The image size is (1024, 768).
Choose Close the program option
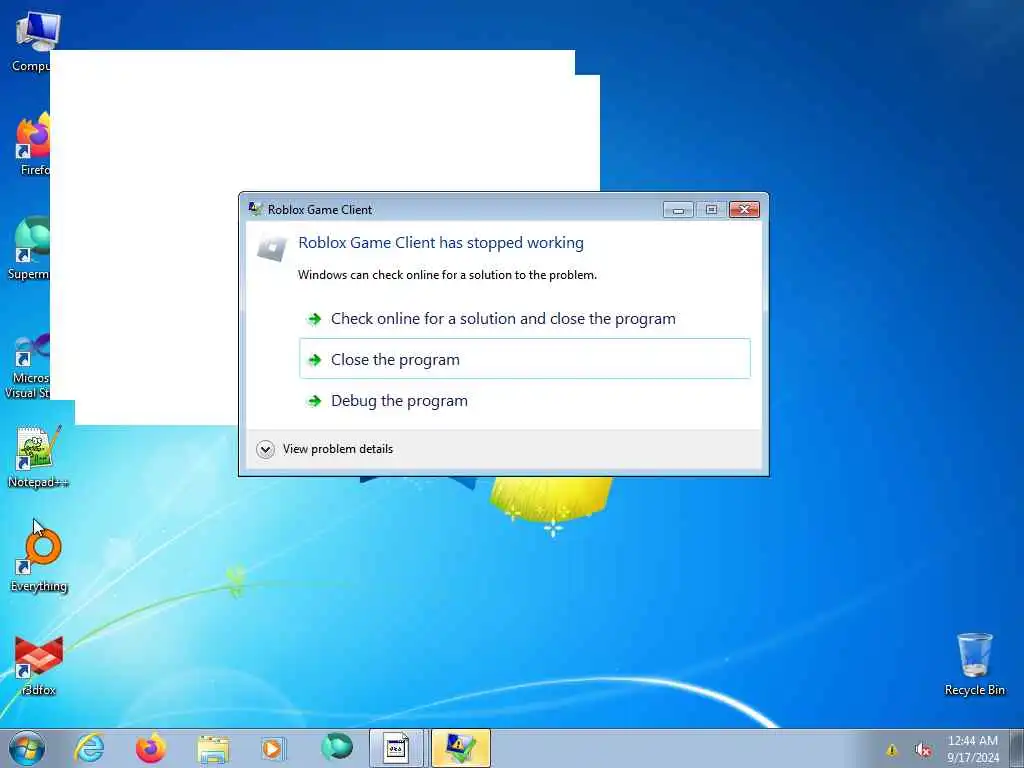[524, 359]
